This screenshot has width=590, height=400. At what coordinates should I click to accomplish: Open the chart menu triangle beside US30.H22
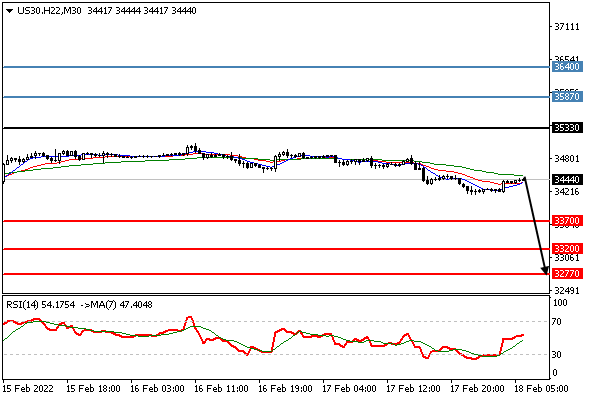coord(9,11)
